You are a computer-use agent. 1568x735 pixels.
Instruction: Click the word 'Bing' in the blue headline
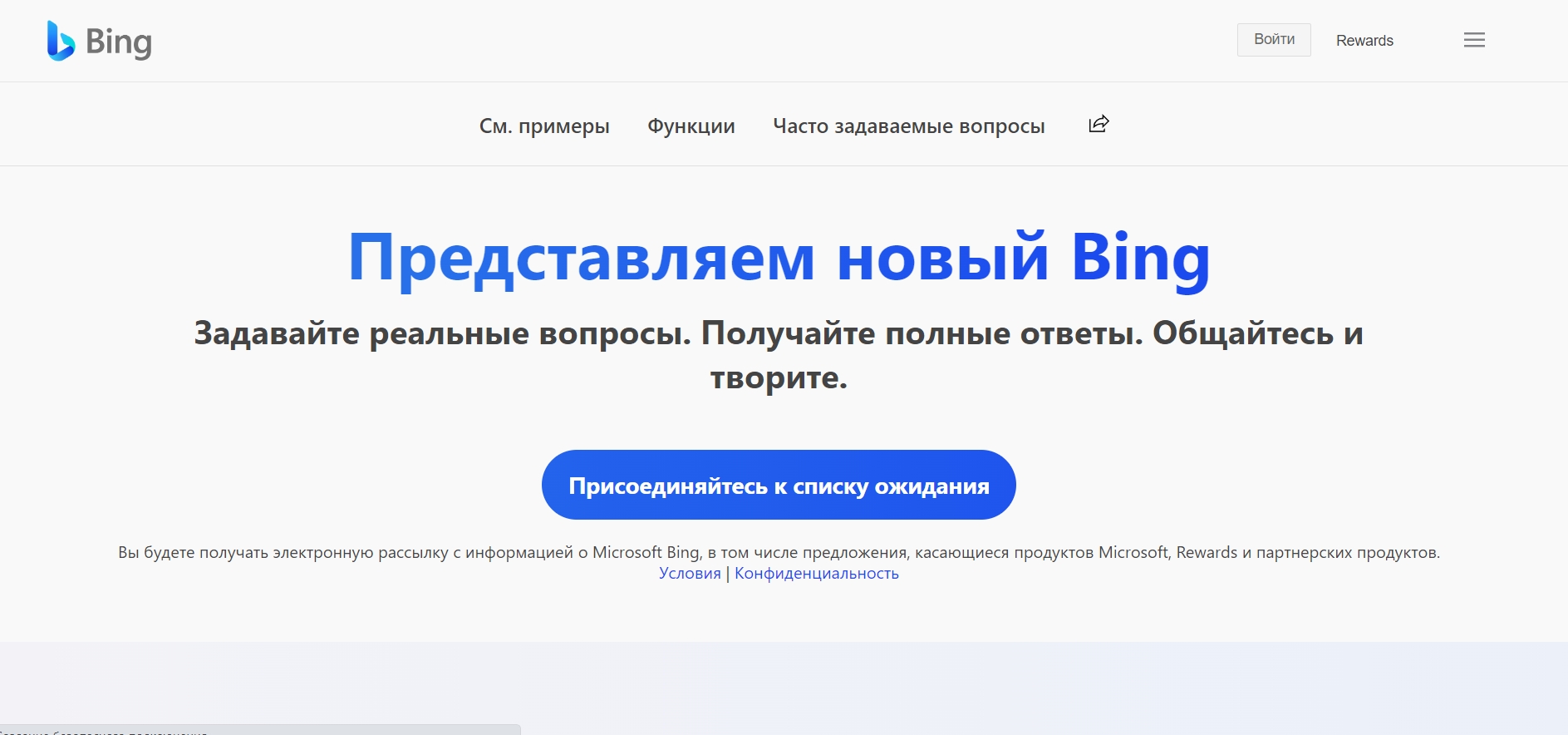[x=1140, y=259]
